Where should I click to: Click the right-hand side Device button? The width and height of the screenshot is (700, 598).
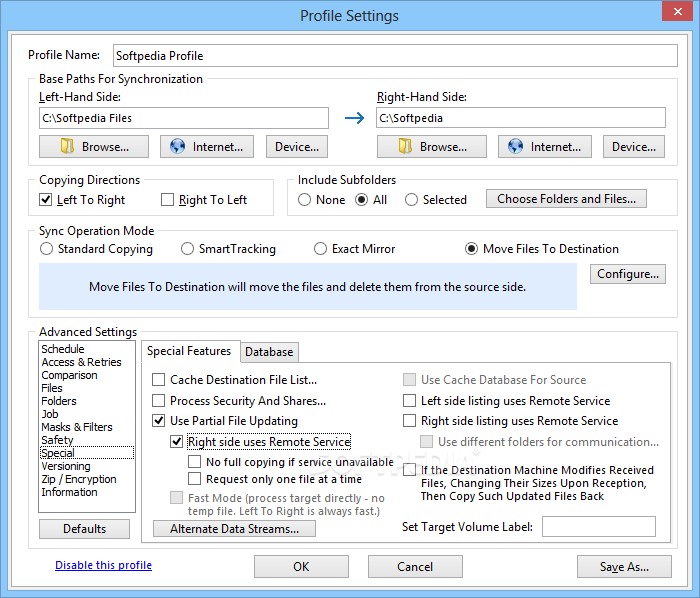point(633,147)
